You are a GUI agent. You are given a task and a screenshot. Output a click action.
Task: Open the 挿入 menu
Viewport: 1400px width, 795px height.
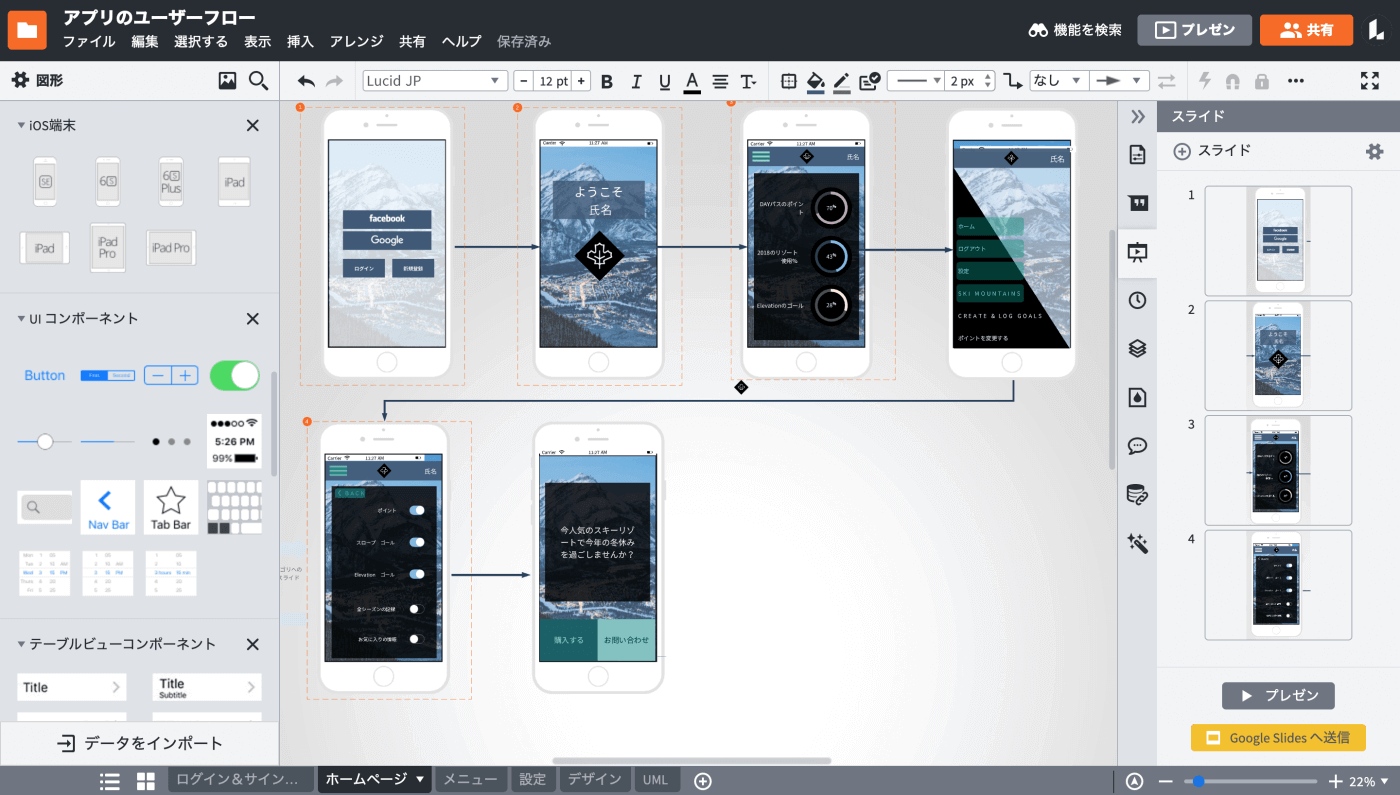[x=300, y=41]
